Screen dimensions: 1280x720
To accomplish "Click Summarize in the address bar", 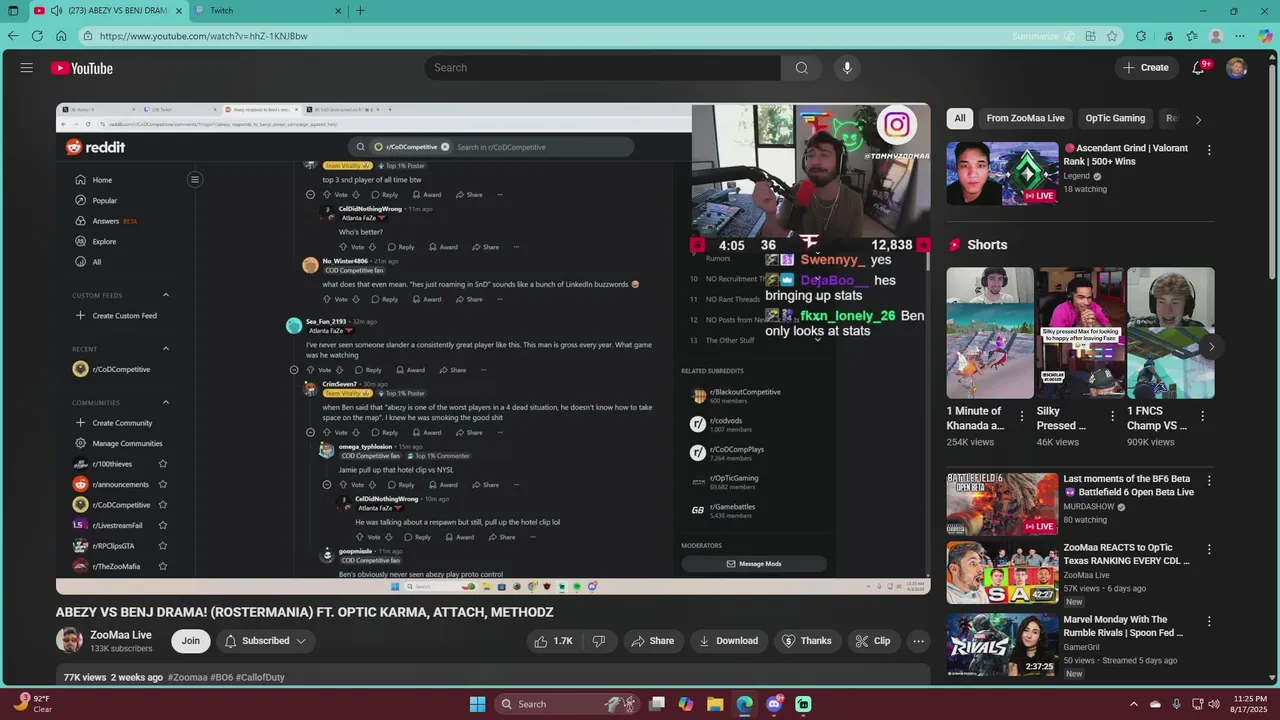I will click(x=1035, y=36).
